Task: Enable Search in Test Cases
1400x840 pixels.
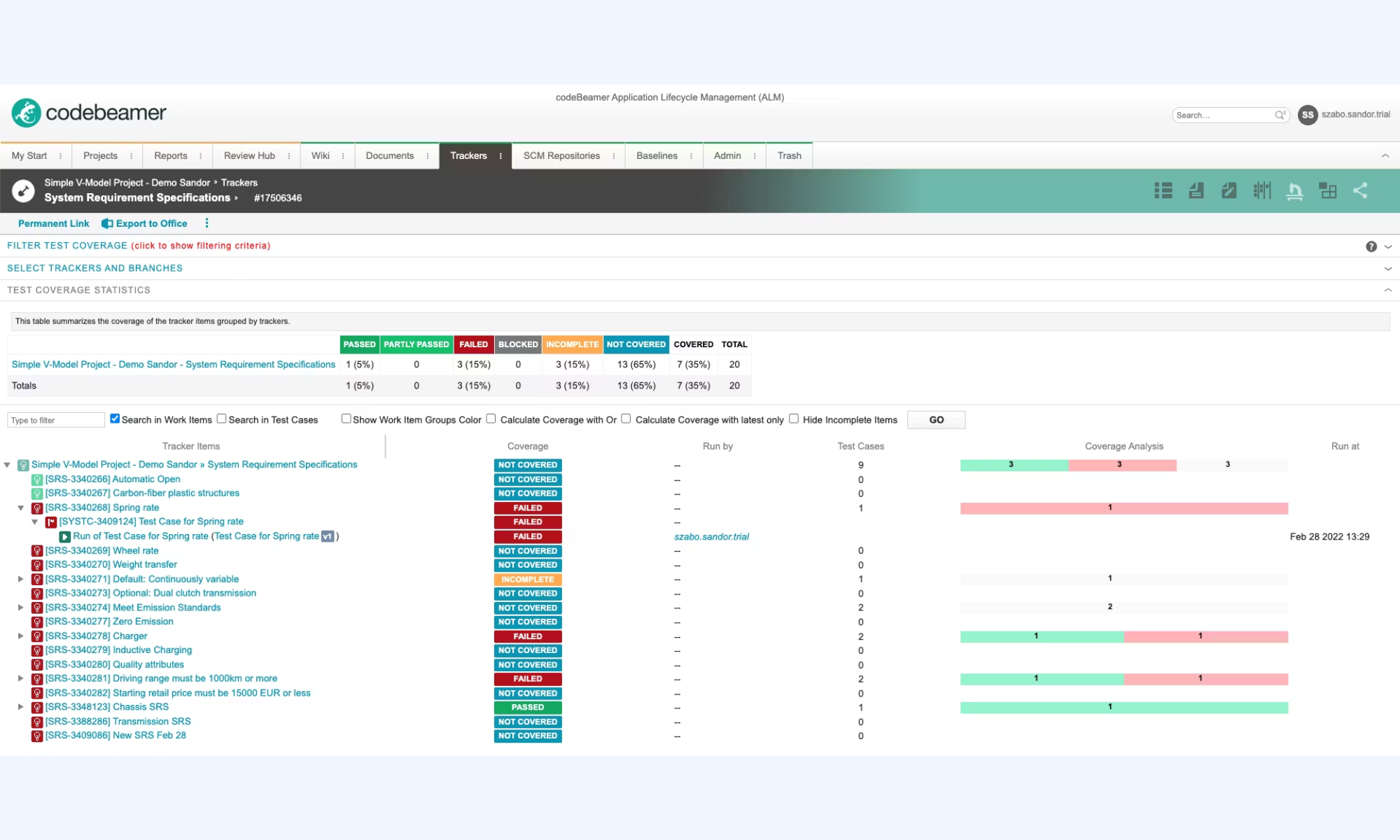Action: point(221,419)
